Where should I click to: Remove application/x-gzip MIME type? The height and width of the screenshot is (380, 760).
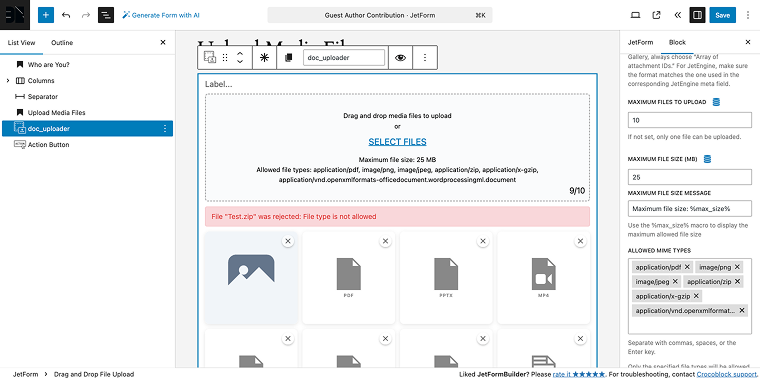pyautogui.click(x=696, y=296)
